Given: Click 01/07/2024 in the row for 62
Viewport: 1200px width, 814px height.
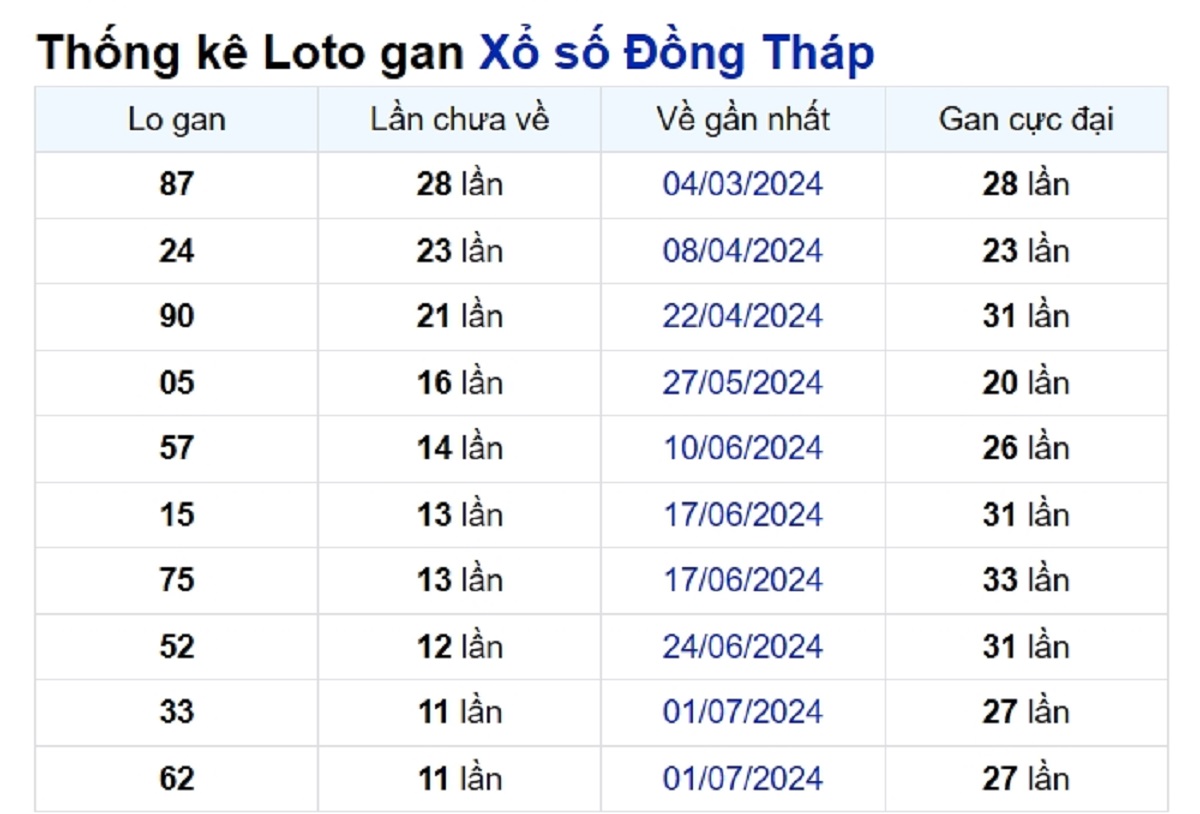Looking at the screenshot, I should click(x=743, y=778).
